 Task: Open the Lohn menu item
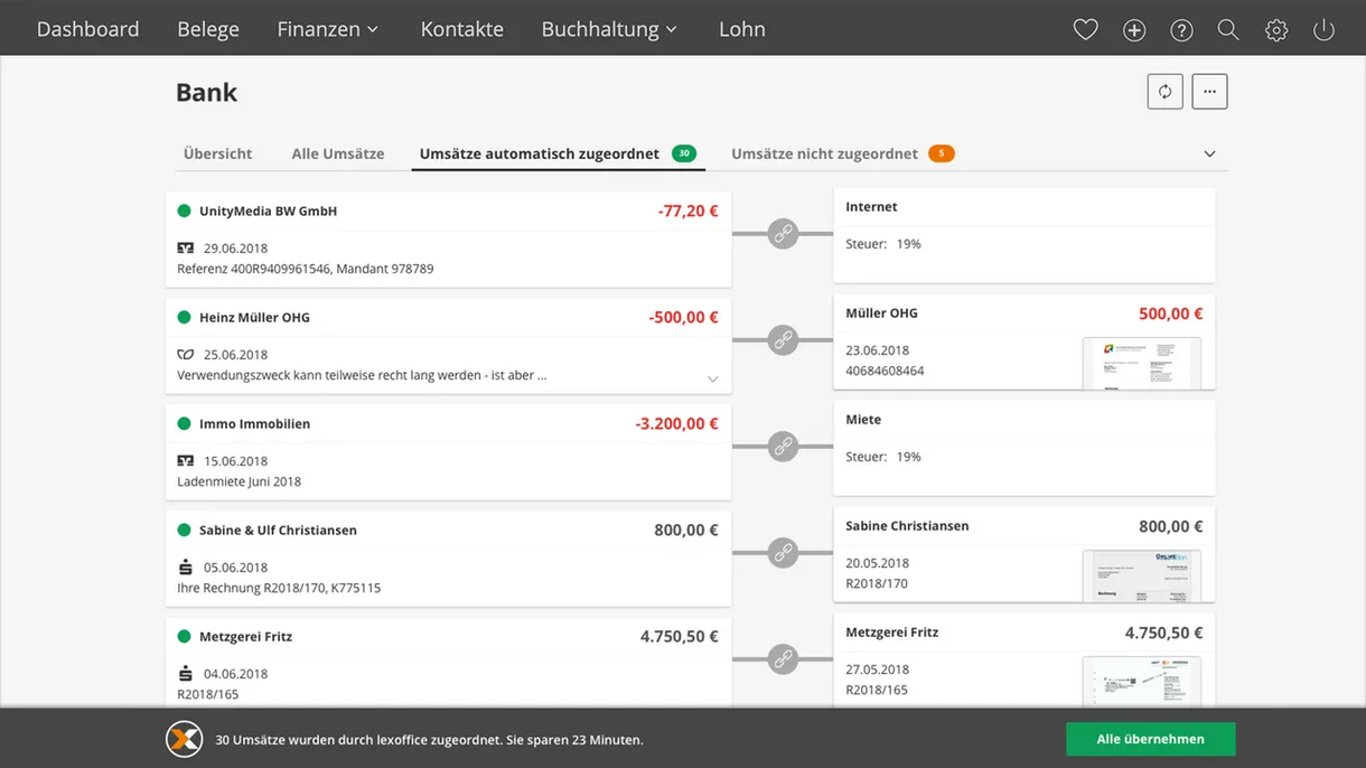click(742, 30)
